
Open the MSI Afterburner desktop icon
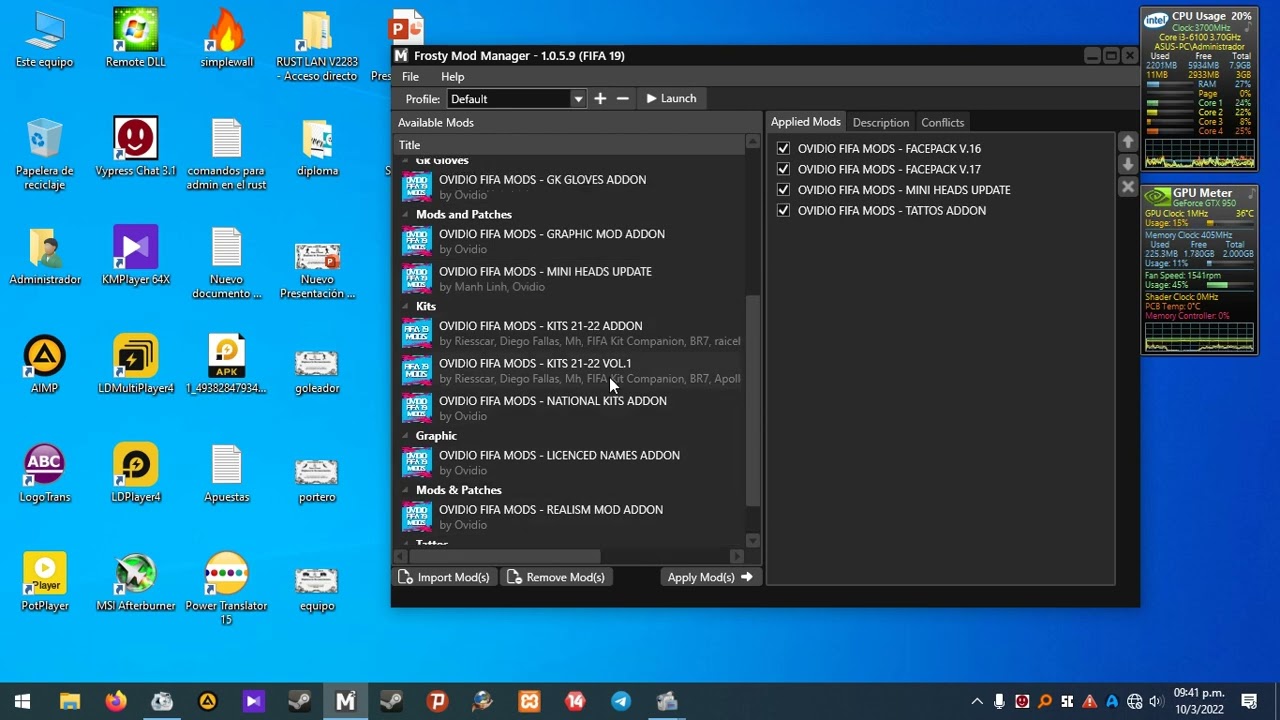click(x=135, y=582)
